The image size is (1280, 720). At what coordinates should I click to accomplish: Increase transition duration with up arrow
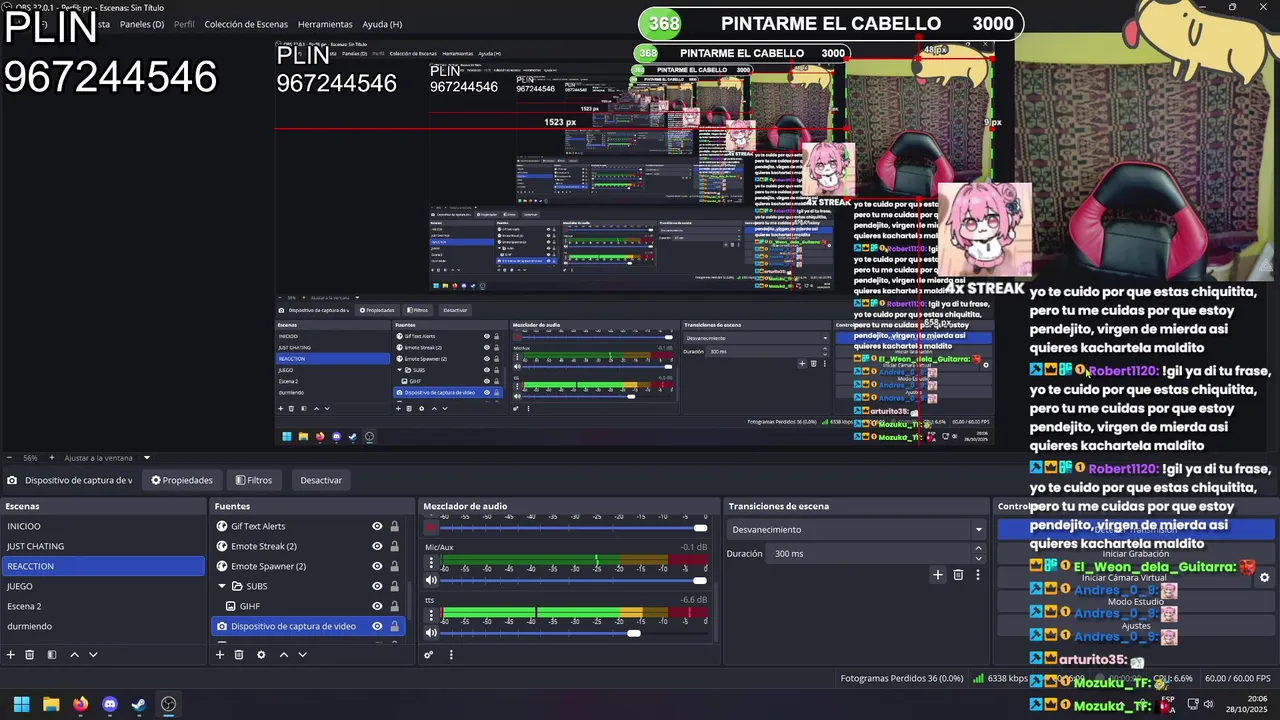pyautogui.click(x=978, y=549)
